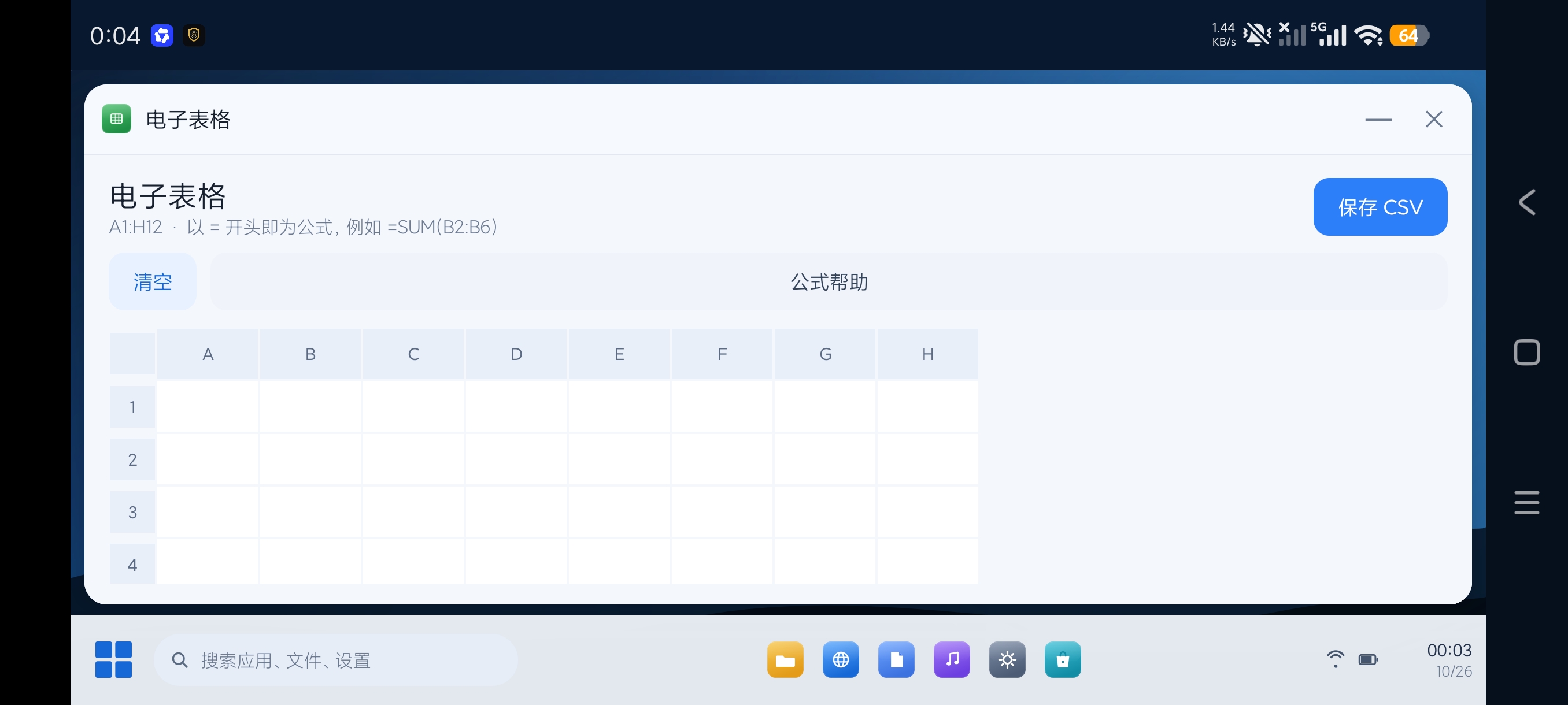Select cell D4 in the spreadsheet
Image resolution: width=1568 pixels, height=705 pixels.
516,562
